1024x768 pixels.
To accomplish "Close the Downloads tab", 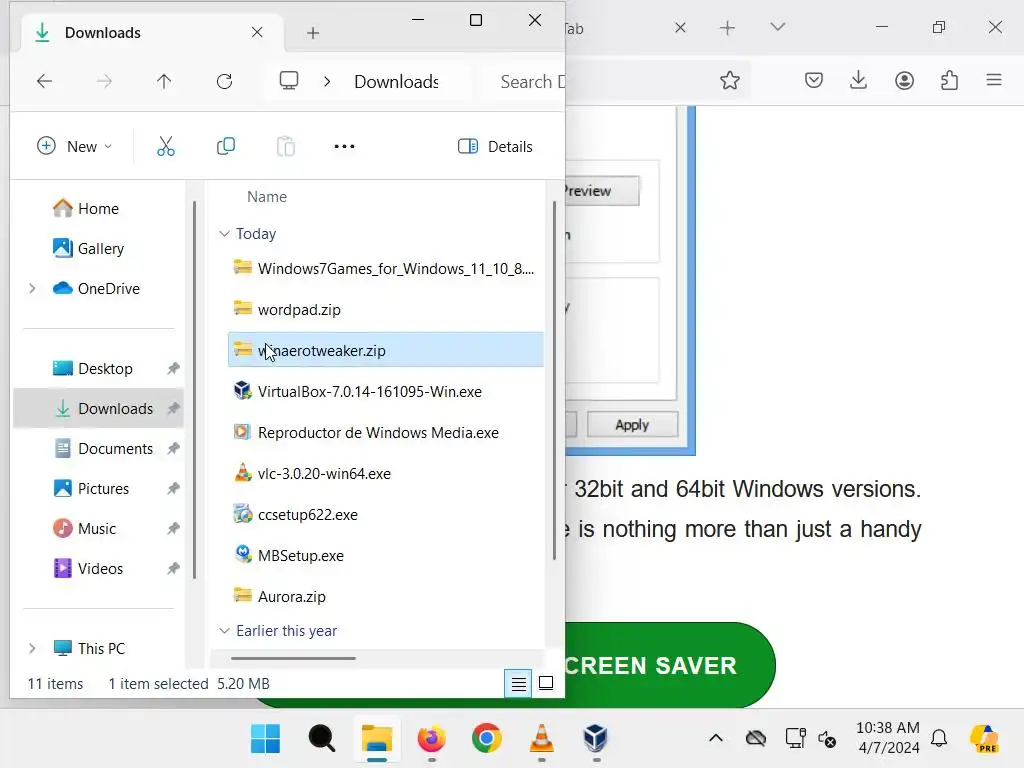I will (257, 32).
